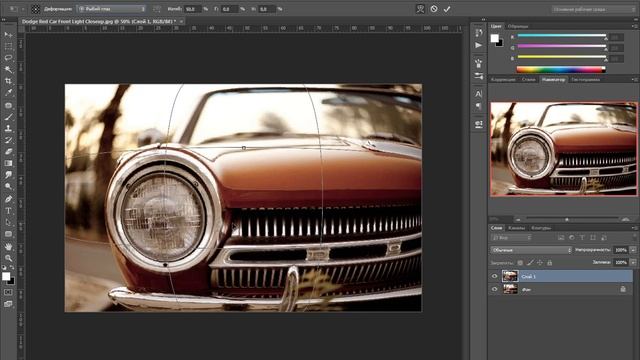Open the layer filter type dropdown
Screen dimensions: 640x360
tap(512, 237)
